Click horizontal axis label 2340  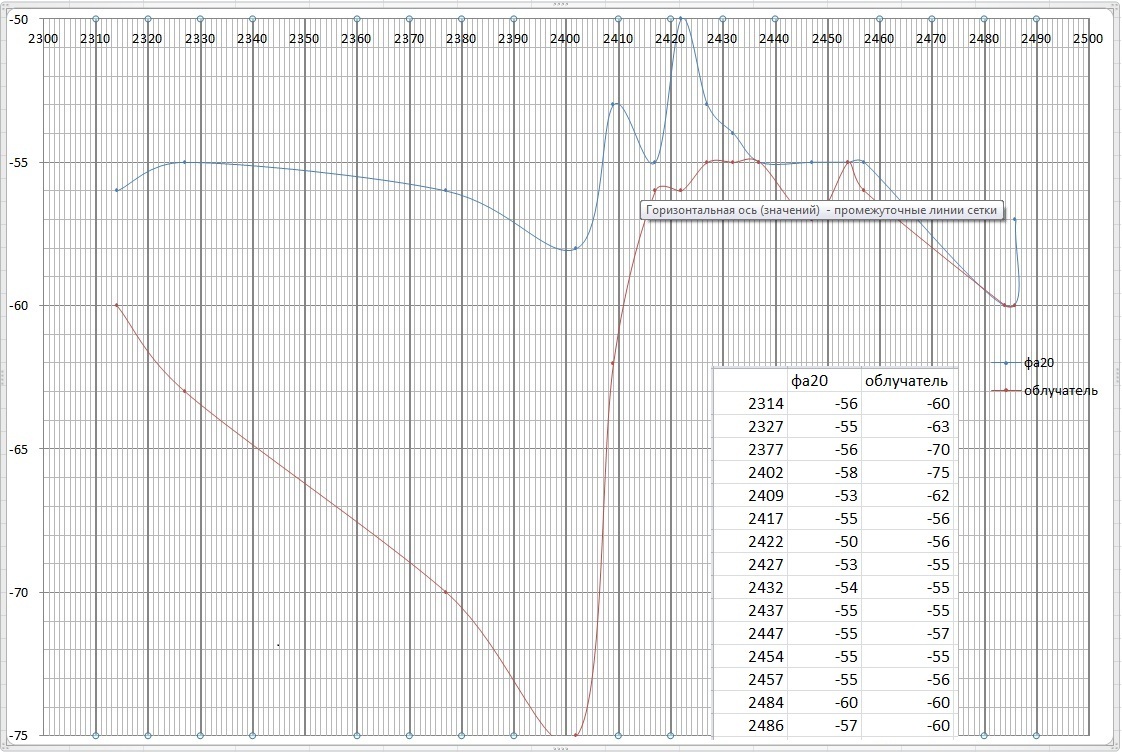(x=252, y=39)
